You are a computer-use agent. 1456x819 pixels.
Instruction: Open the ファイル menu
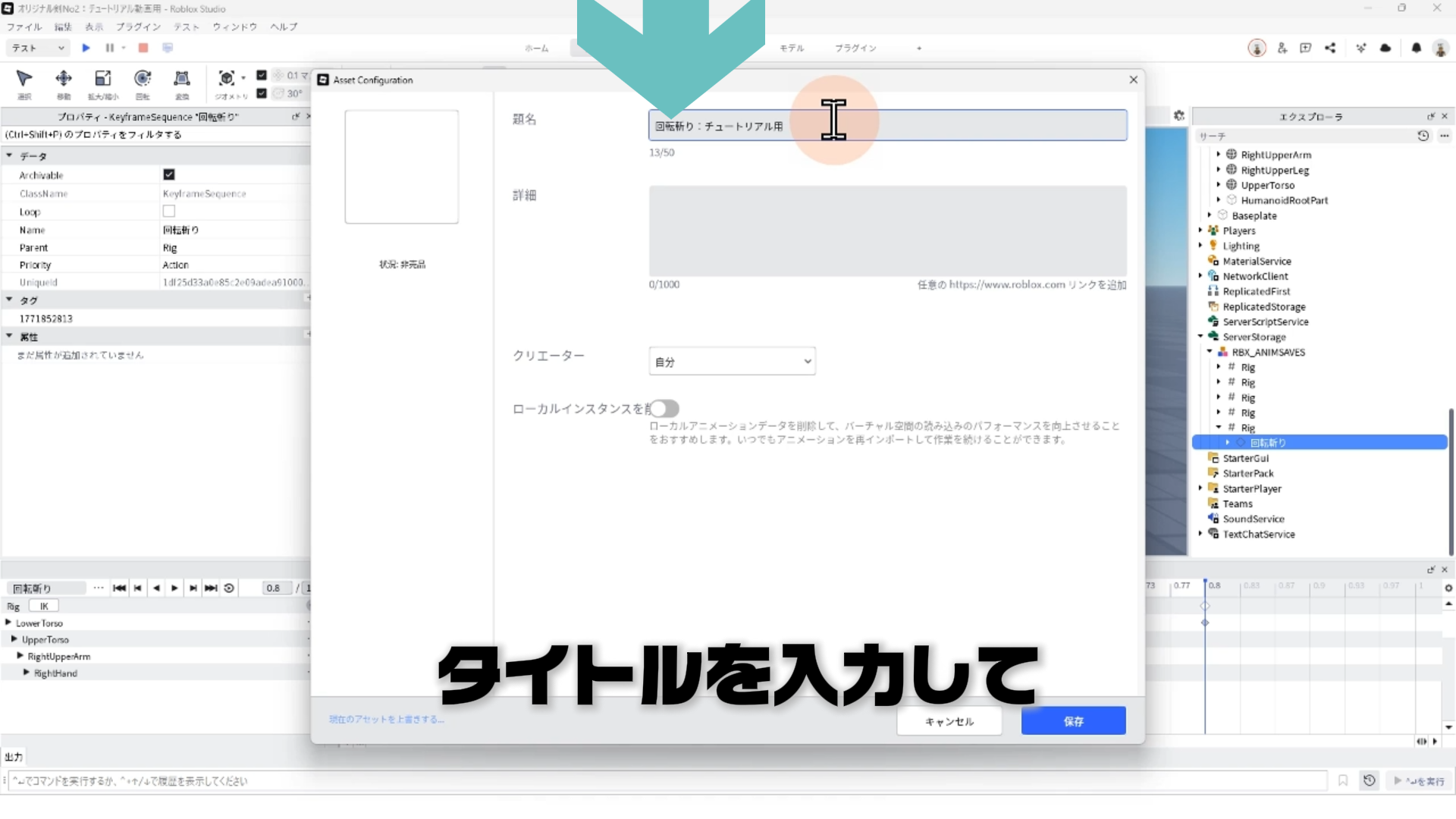pos(24,27)
